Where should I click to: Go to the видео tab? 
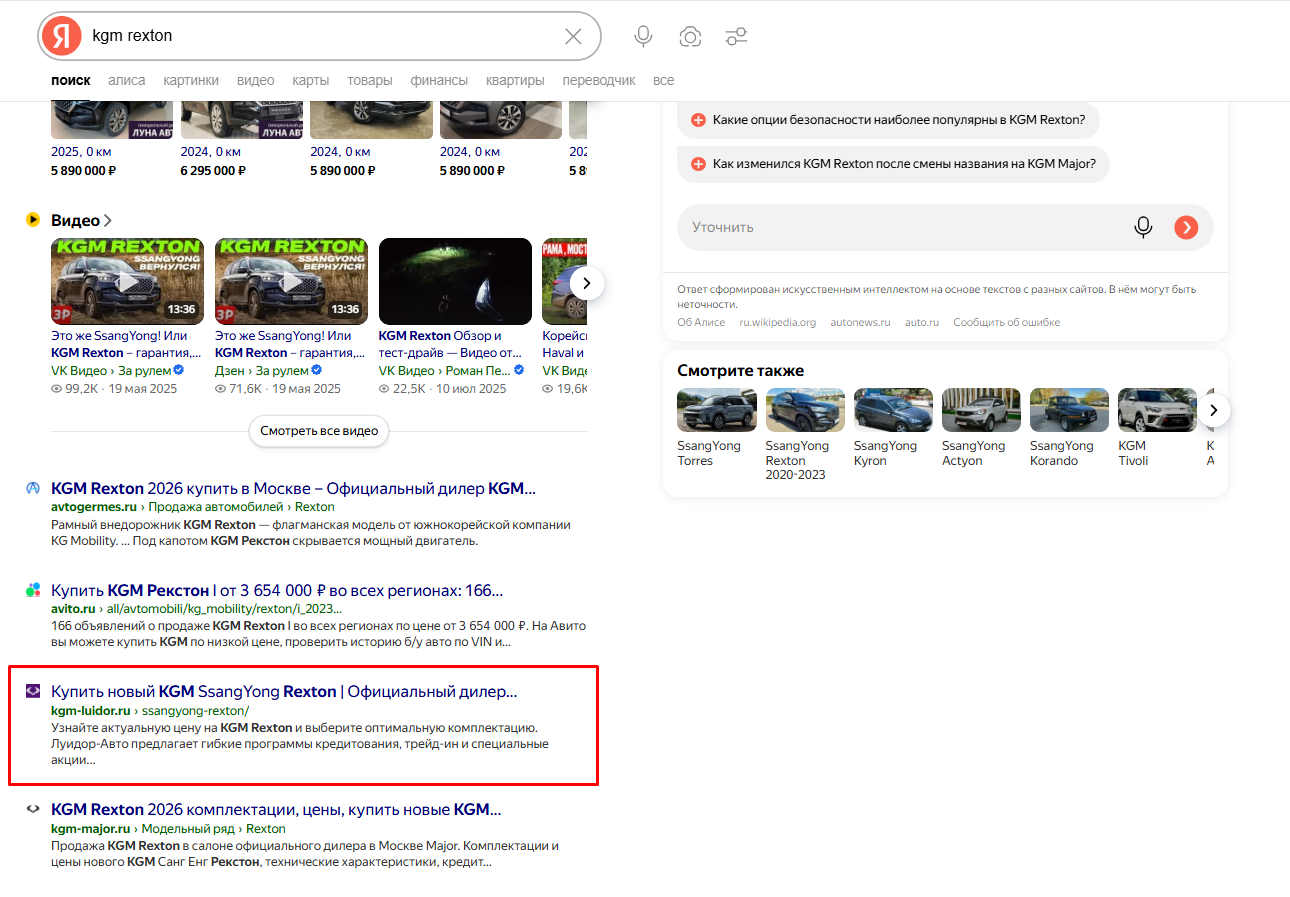click(x=256, y=80)
